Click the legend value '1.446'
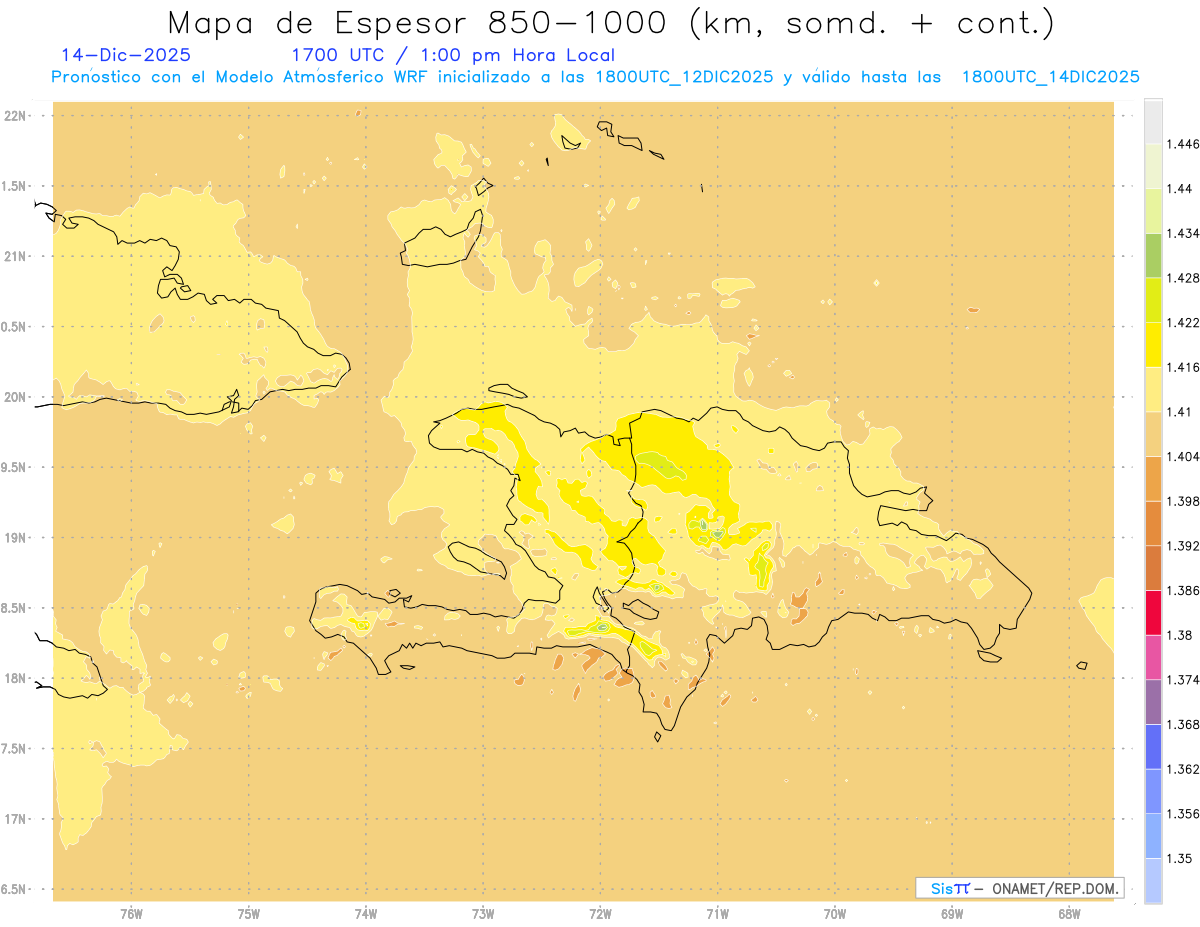 point(1181,144)
